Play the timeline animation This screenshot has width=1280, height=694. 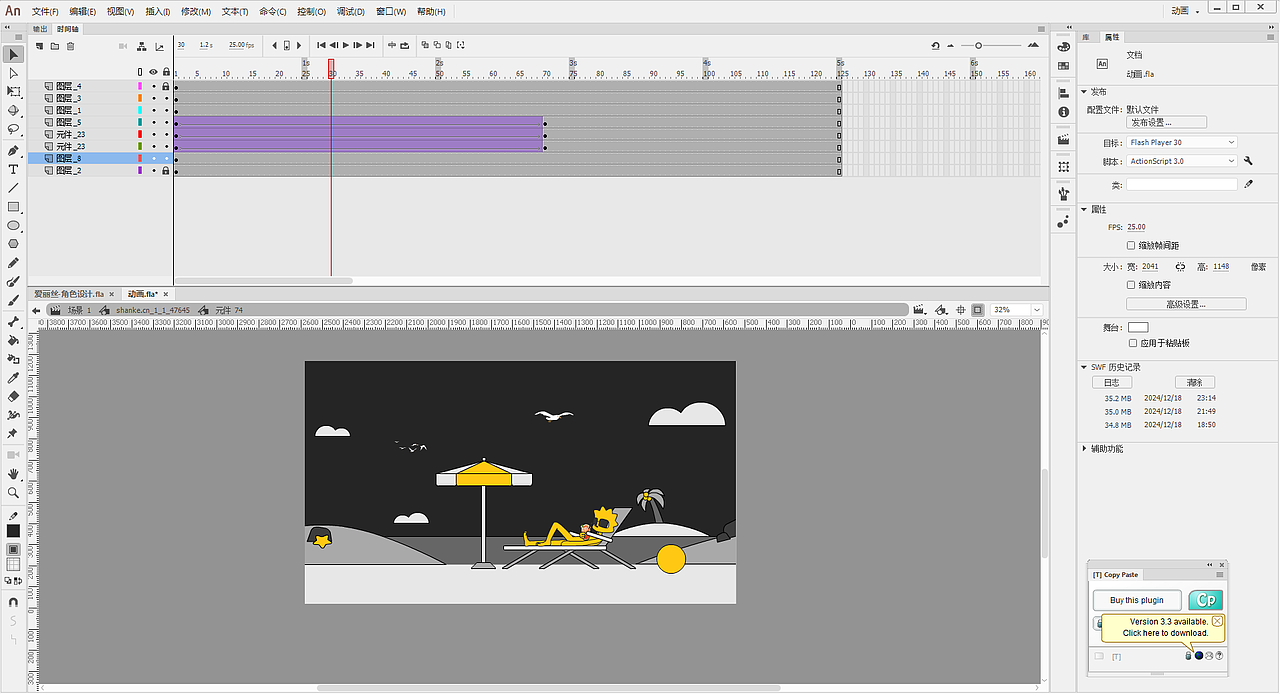coord(346,45)
